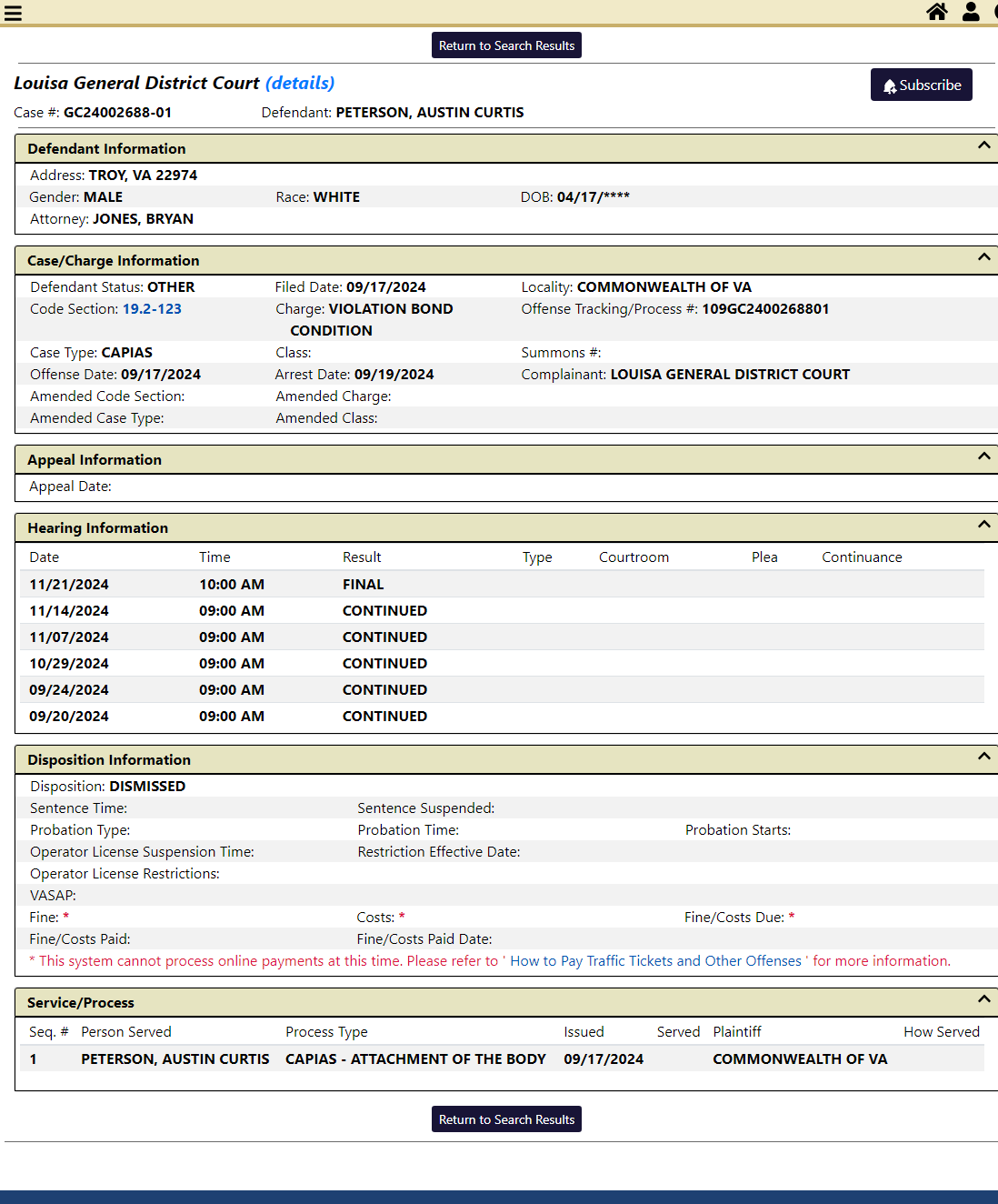Click tracking number 109GC2400268801
The height and width of the screenshot is (1204, 998).
[765, 309]
